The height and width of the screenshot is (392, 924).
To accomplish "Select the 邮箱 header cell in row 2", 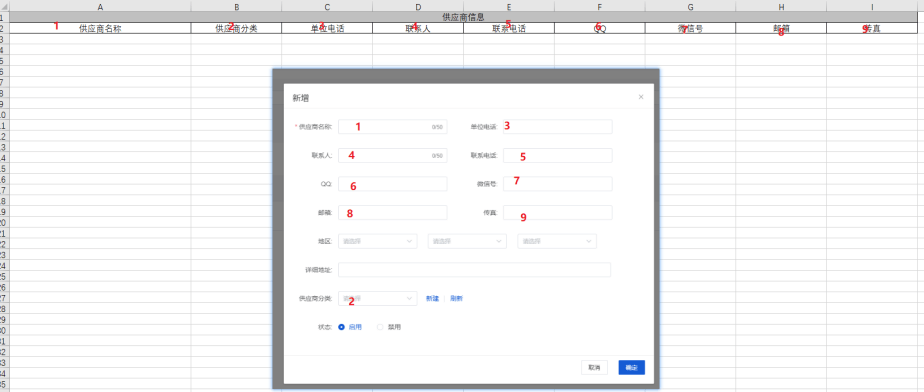I will (781, 28).
